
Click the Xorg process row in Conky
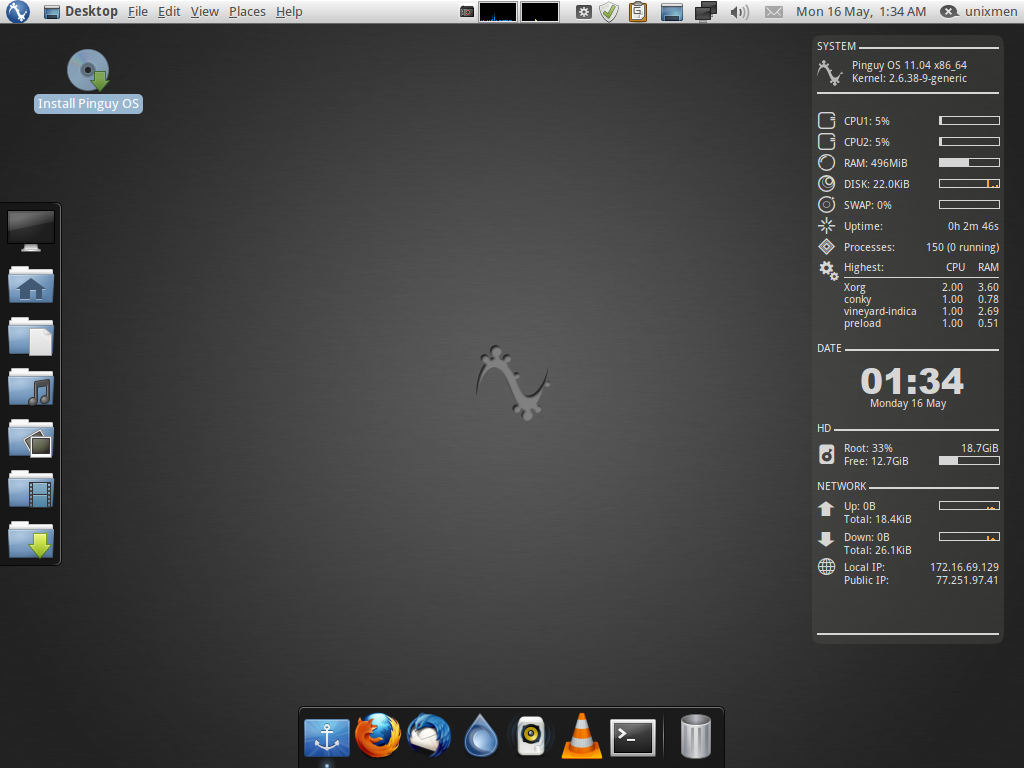tap(921, 287)
